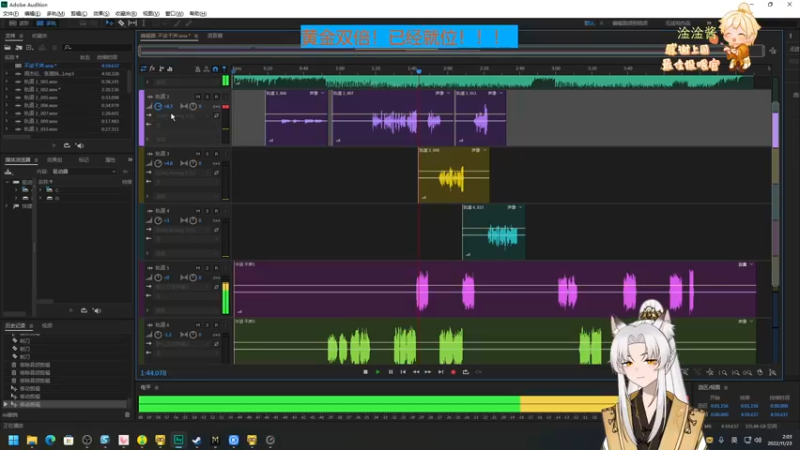Switch to the 混音器 tab
The height and width of the screenshot is (450, 800).
[215, 36]
